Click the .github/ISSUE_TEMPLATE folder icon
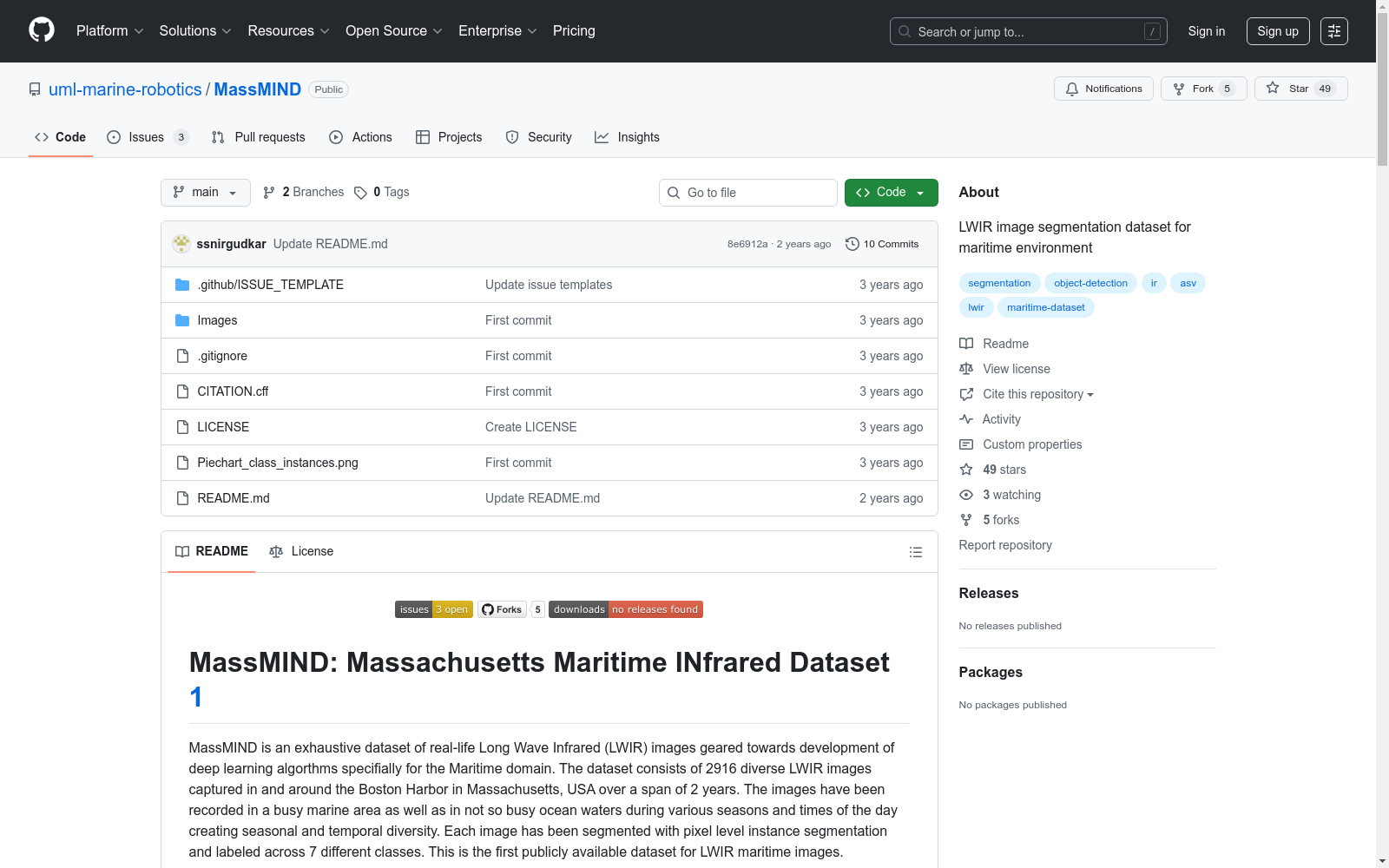This screenshot has height=868, width=1389. coord(182,285)
